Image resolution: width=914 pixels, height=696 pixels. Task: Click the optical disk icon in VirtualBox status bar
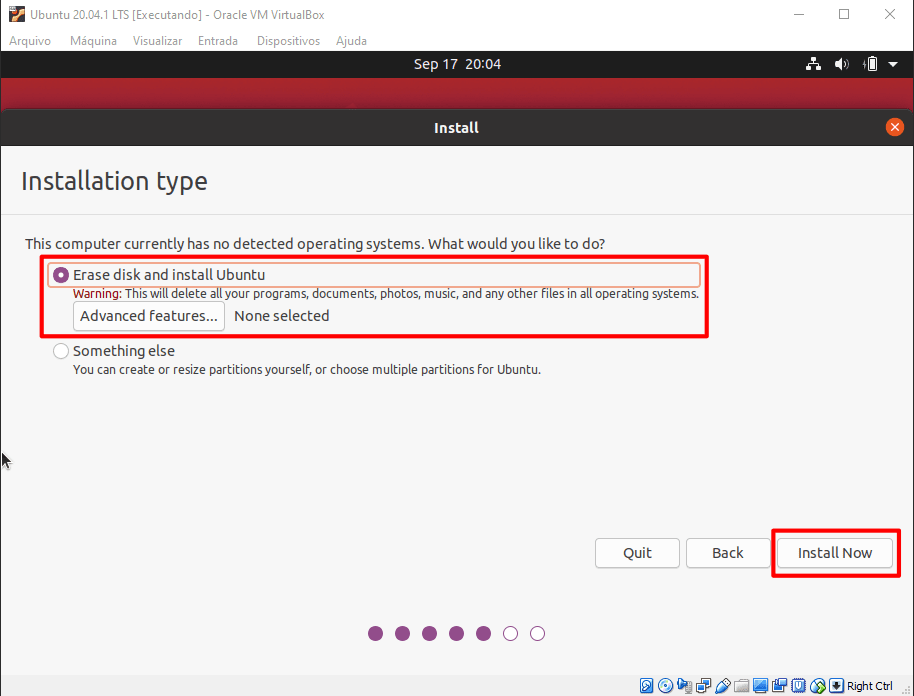click(666, 686)
